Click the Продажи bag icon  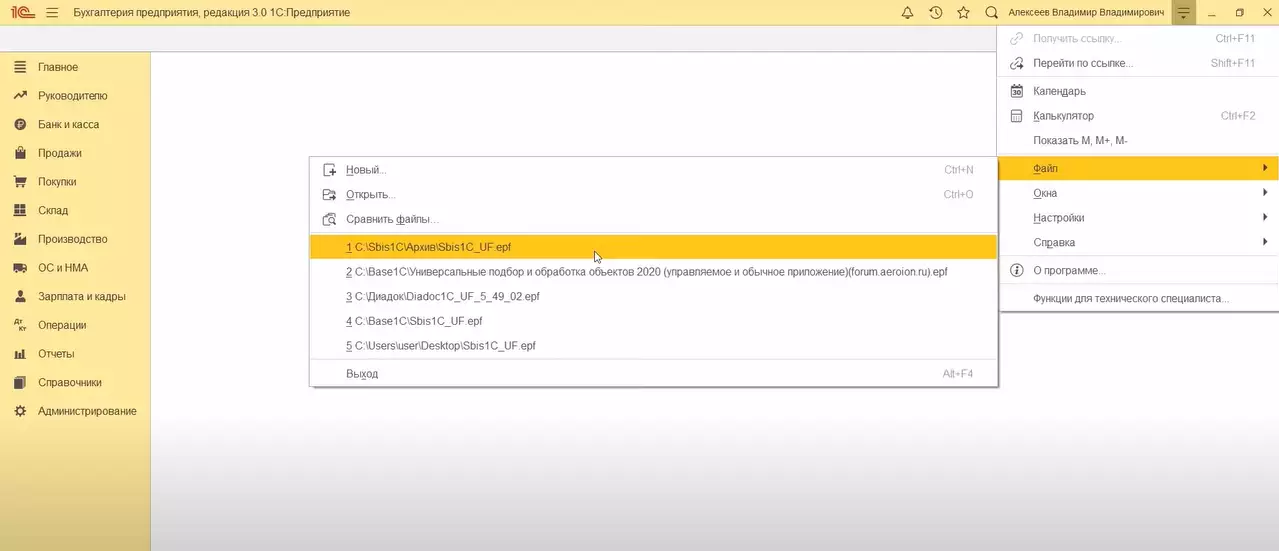click(x=19, y=153)
